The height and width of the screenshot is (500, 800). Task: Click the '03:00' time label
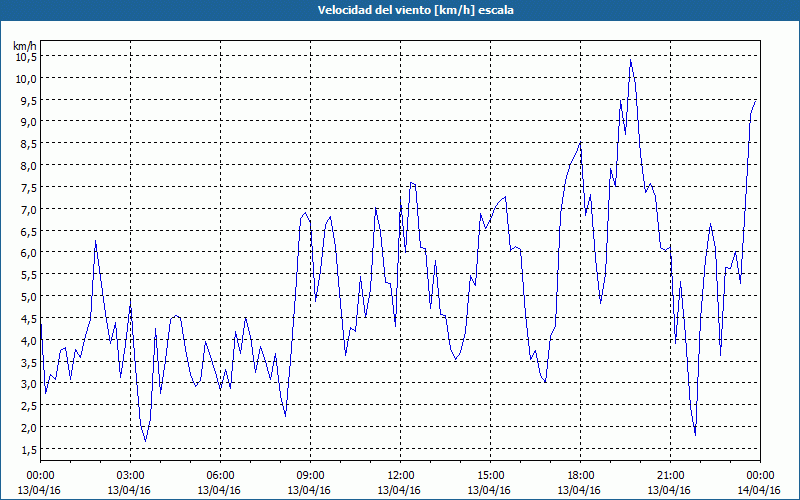[131, 476]
